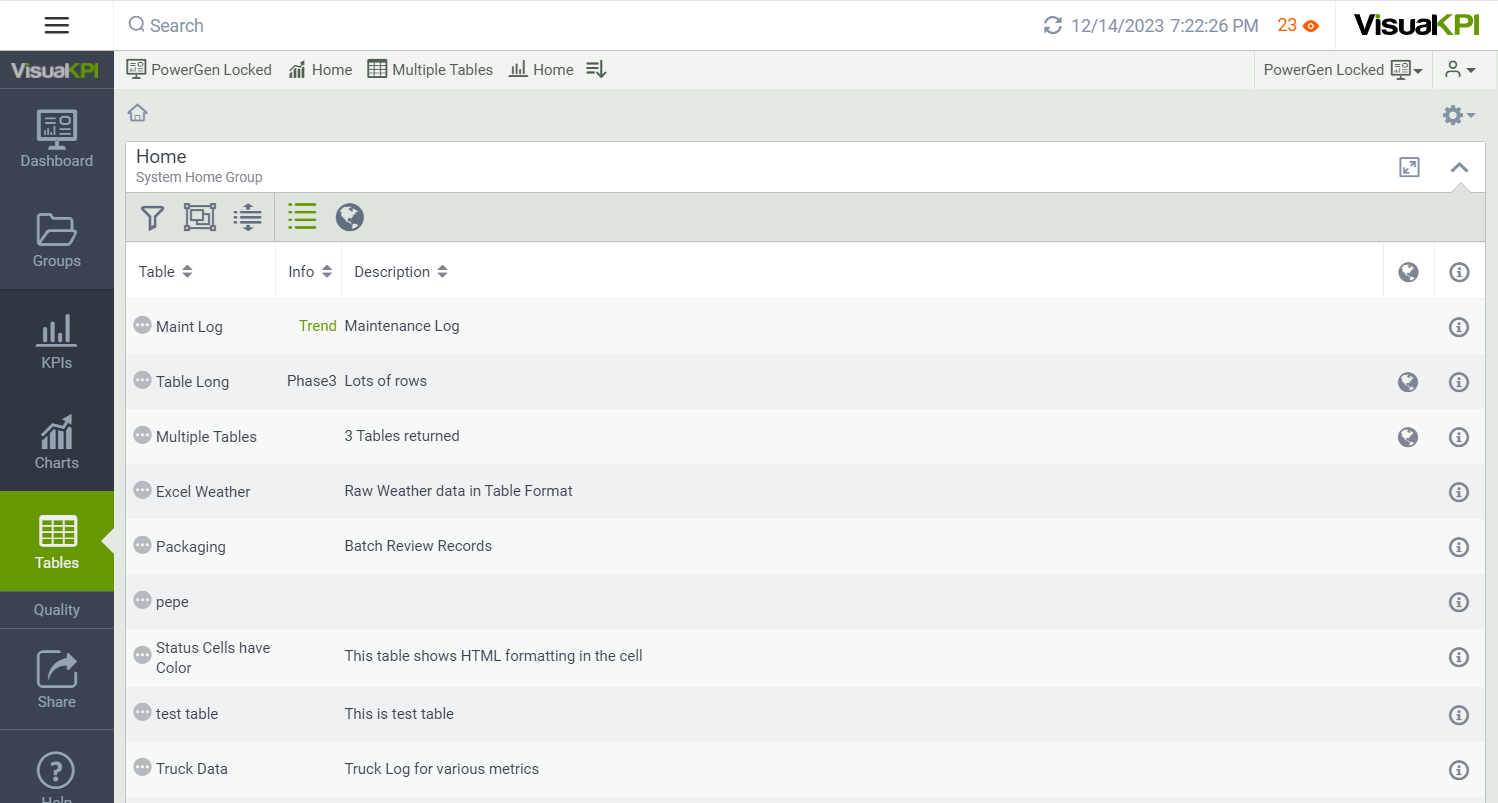The image size is (1498, 803).
Task: Collapse the Home group panel
Action: pos(1459,167)
